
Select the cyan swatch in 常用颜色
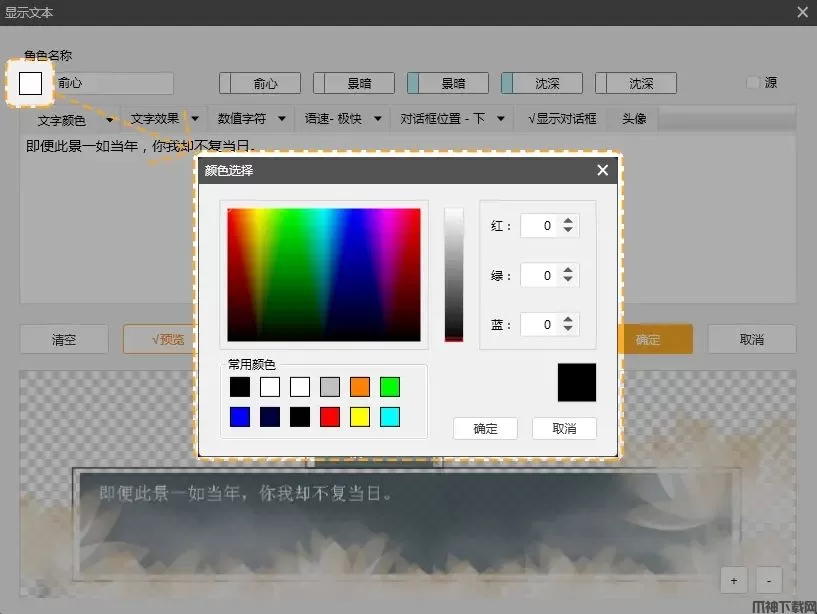click(x=390, y=417)
